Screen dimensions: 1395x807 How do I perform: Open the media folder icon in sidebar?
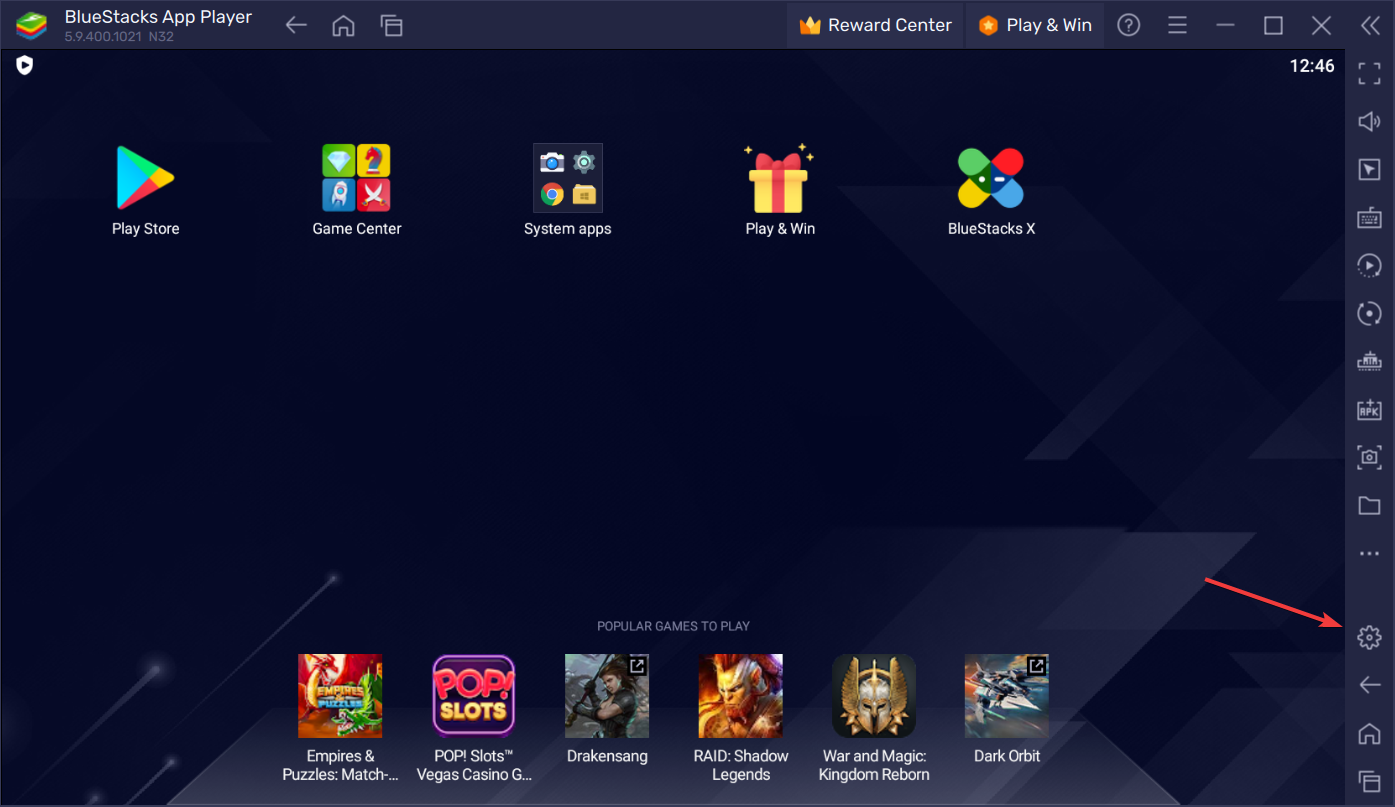pos(1369,505)
